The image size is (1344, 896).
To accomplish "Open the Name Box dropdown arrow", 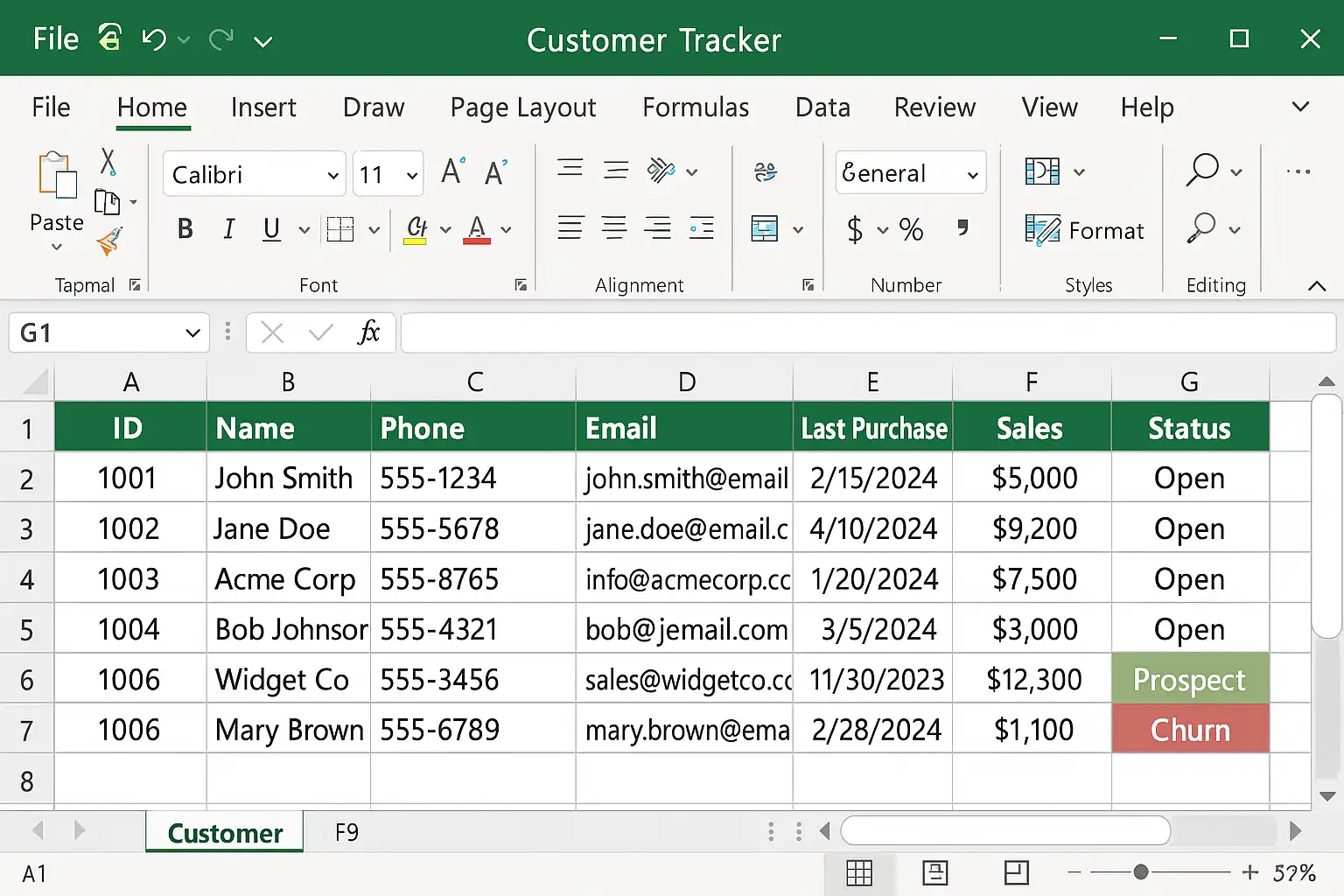I will (192, 333).
